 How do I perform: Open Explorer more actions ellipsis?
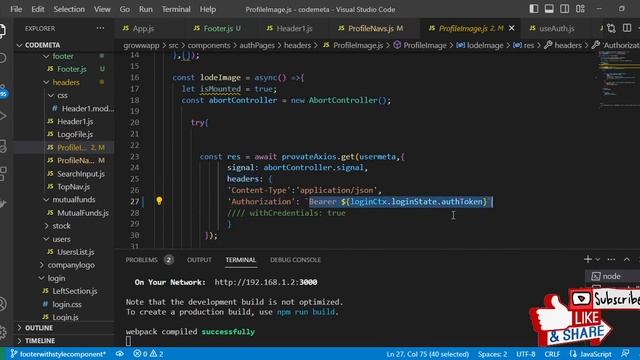[x=100, y=28]
